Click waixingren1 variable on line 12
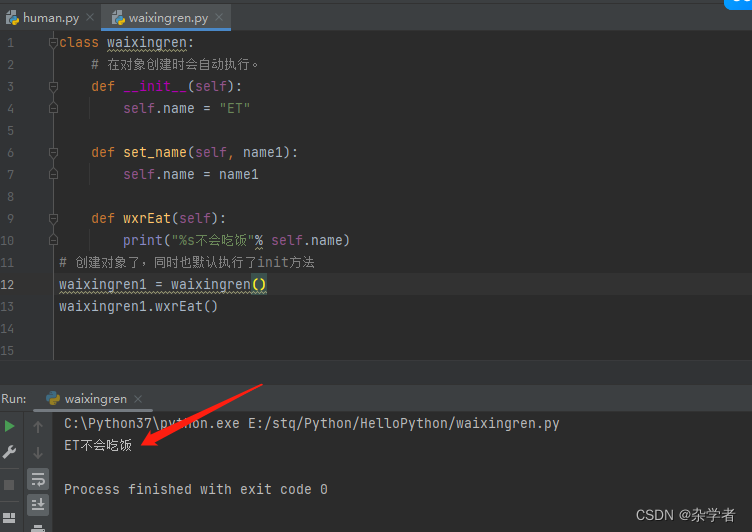The width and height of the screenshot is (752, 532). pyautogui.click(x=103, y=284)
